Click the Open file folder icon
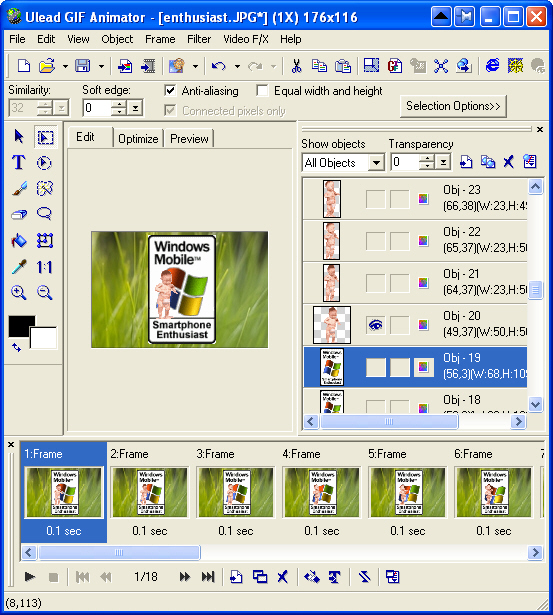 click(47, 66)
